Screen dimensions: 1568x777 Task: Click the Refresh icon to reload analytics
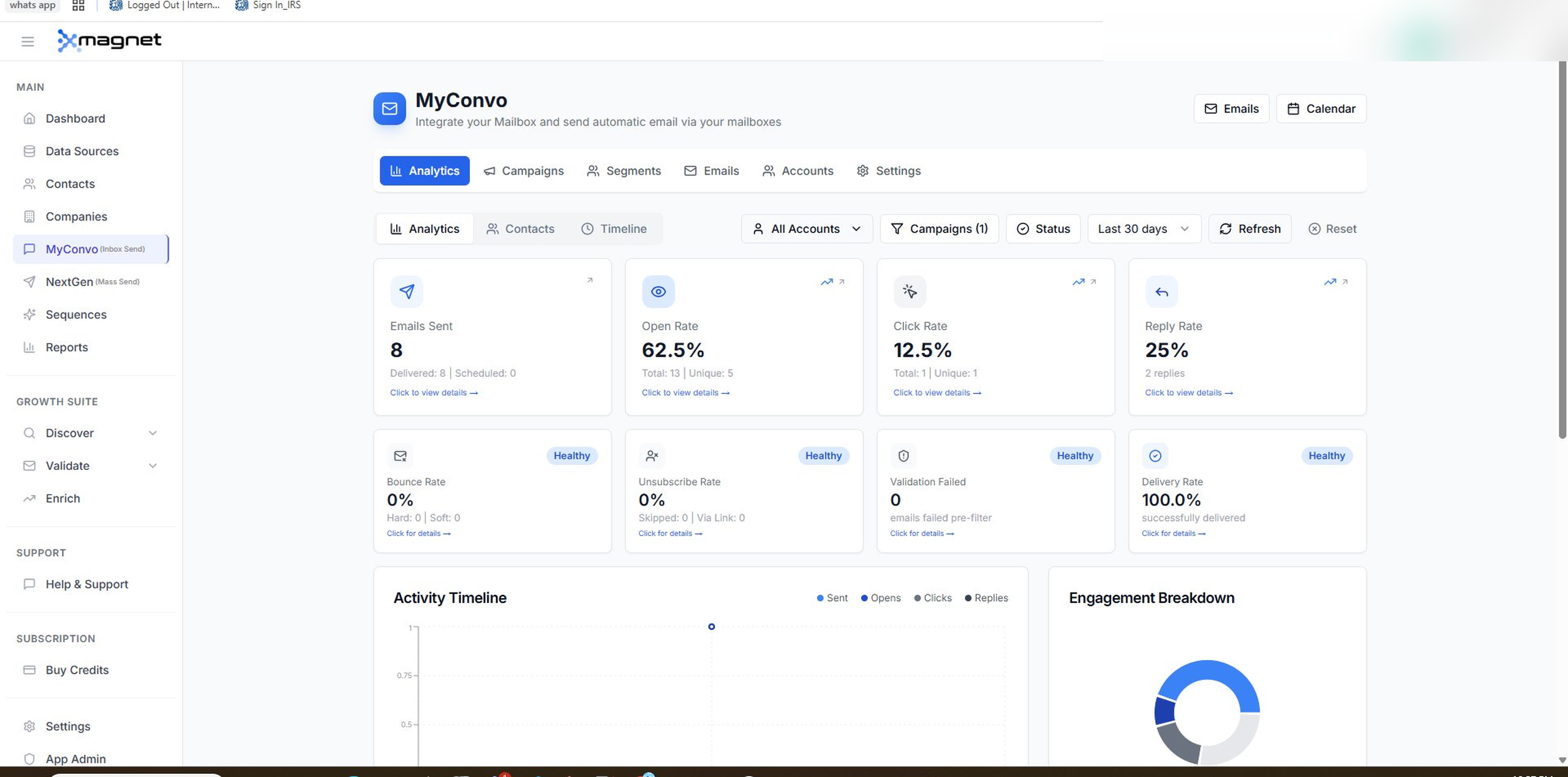pyautogui.click(x=1226, y=228)
